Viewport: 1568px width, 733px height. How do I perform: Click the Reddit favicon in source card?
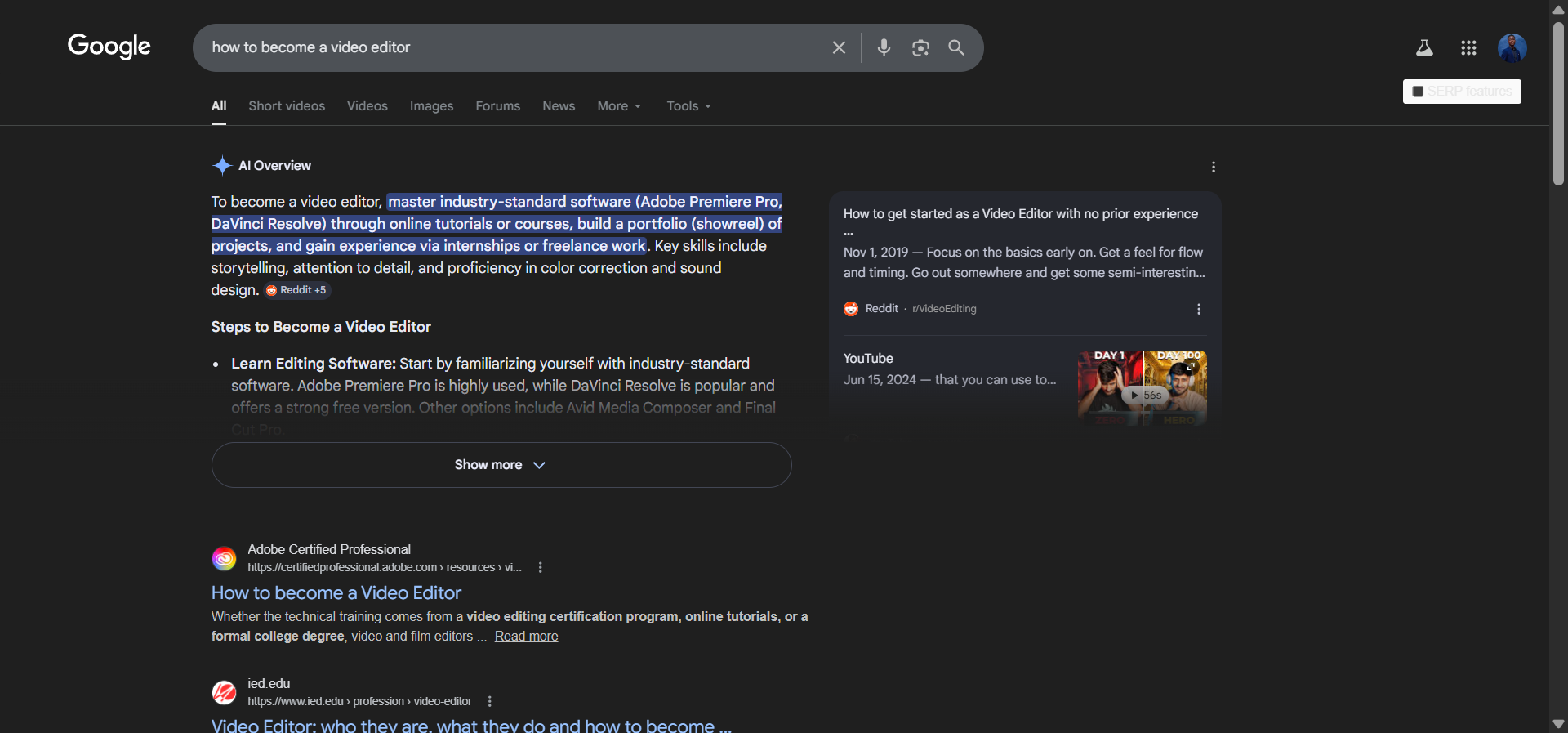pyautogui.click(x=851, y=309)
